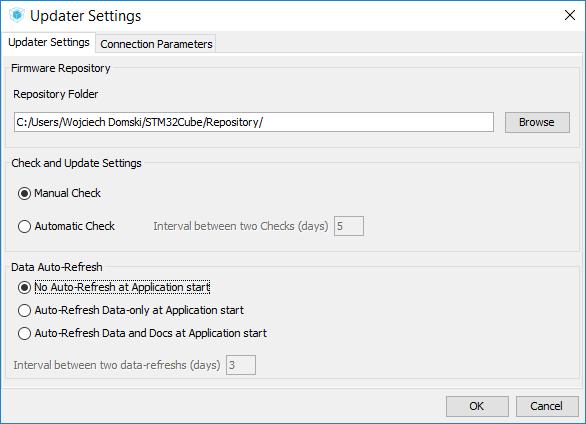Viewport: 586px width, 424px height.
Task: Click the Interval between two Checks label
Action: pyautogui.click(x=241, y=226)
